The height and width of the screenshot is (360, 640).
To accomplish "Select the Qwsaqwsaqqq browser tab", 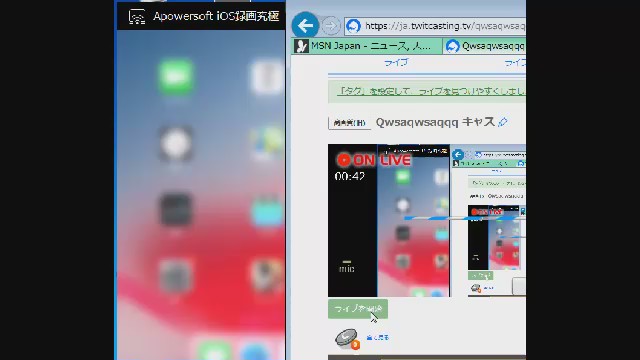I will coord(484,46).
